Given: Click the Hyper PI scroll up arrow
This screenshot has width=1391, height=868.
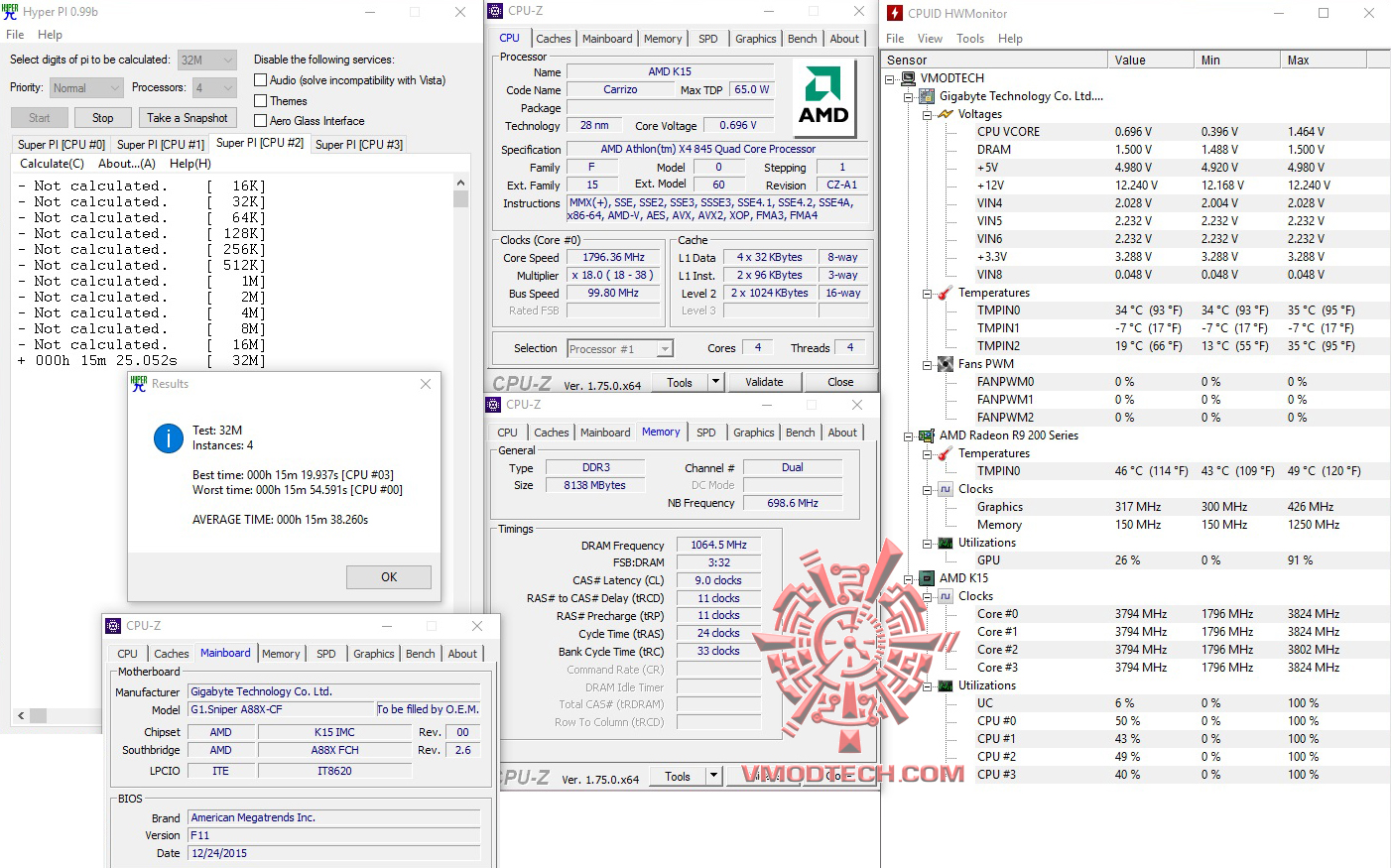Looking at the screenshot, I should (460, 184).
